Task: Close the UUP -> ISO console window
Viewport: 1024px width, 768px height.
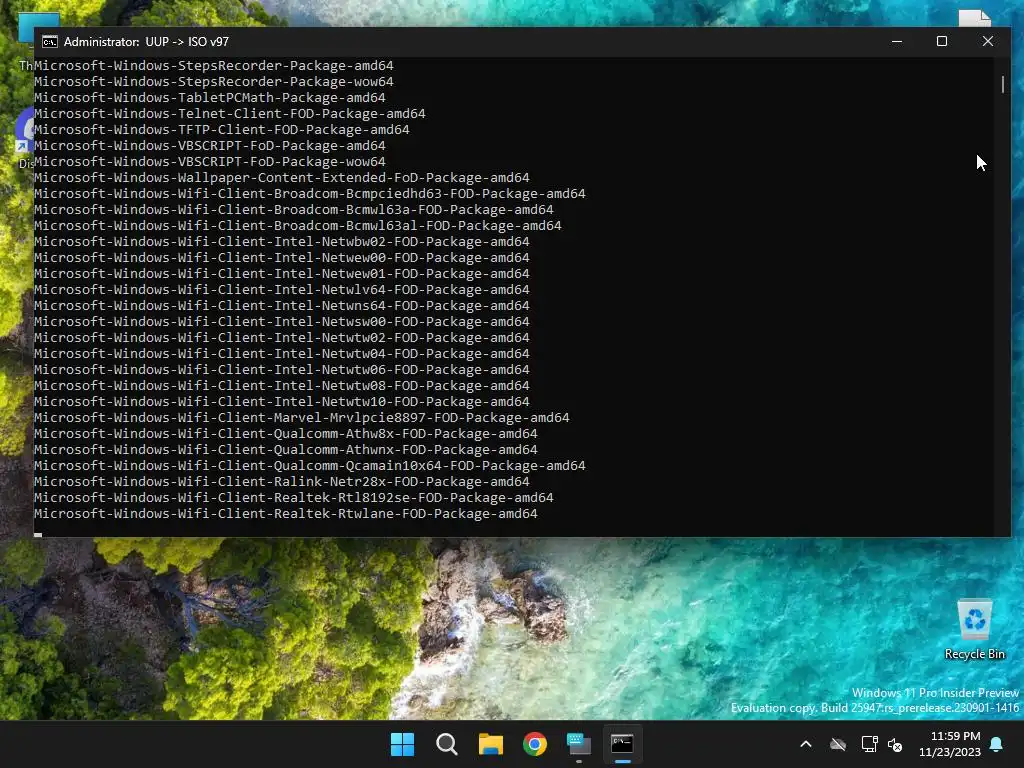Action: [x=987, y=41]
